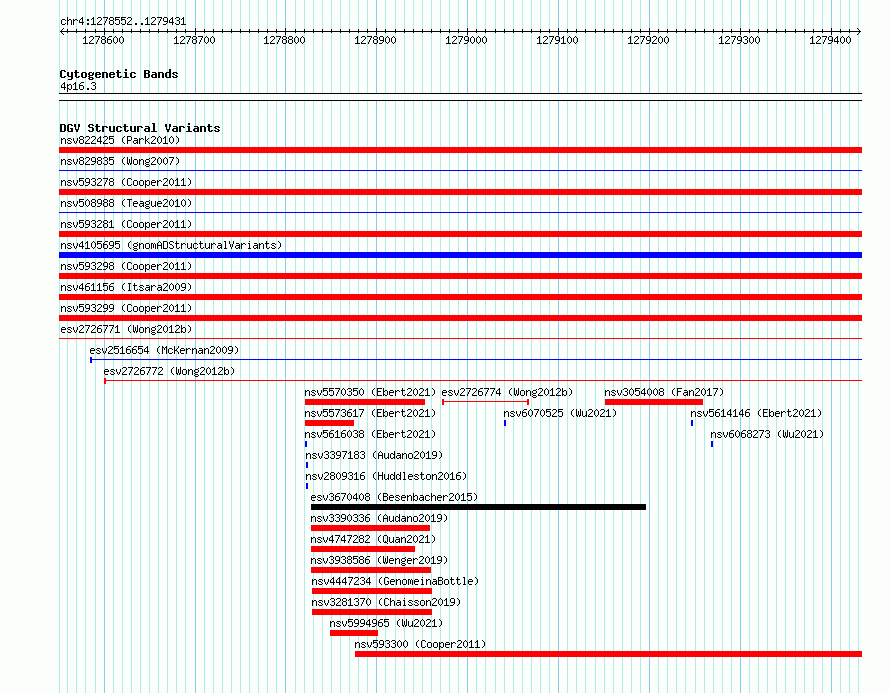Click the black esv3670408 Besenbacher2015 bar
The height and width of the screenshot is (693, 890).
pyautogui.click(x=478, y=507)
